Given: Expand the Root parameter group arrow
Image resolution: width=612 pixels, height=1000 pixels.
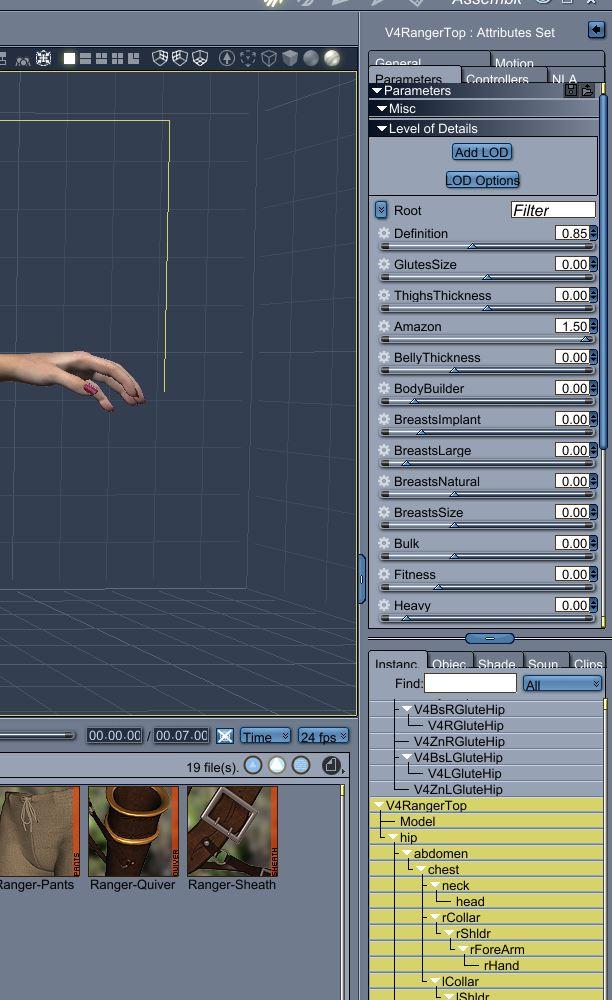Looking at the screenshot, I should [x=381, y=210].
